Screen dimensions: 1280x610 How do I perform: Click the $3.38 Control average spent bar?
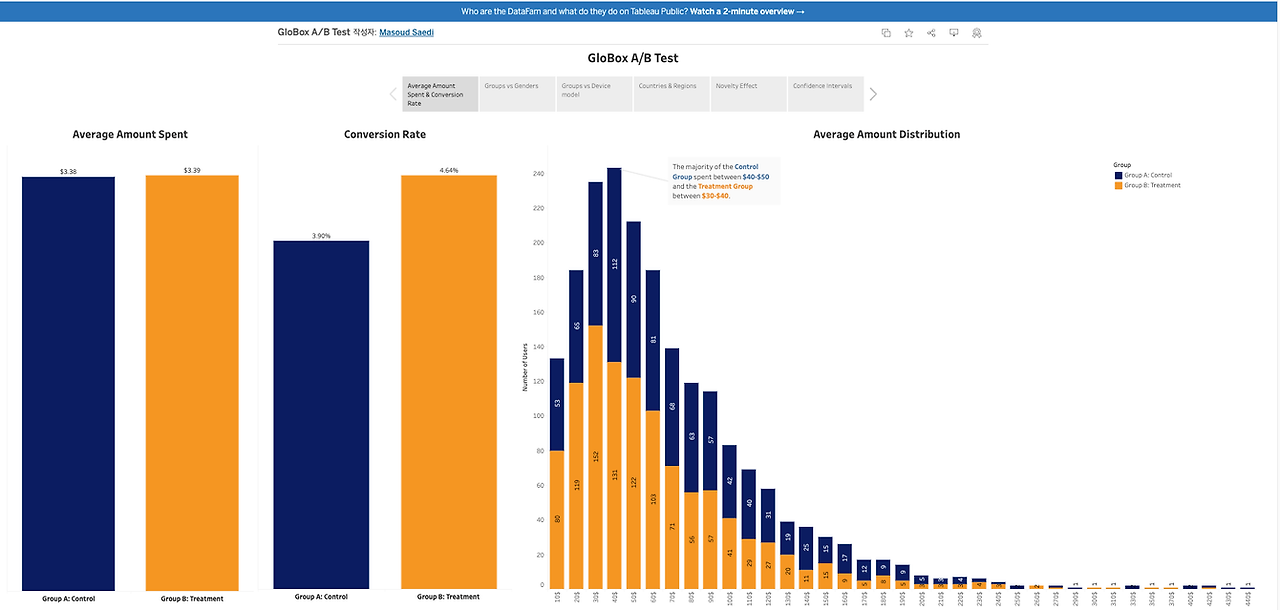(68, 383)
